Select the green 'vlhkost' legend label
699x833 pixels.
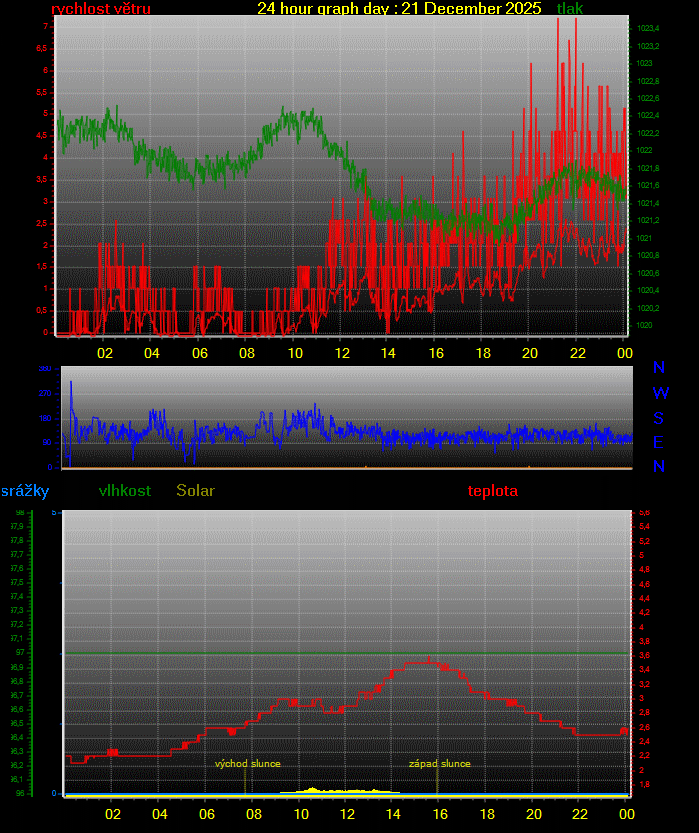125,491
